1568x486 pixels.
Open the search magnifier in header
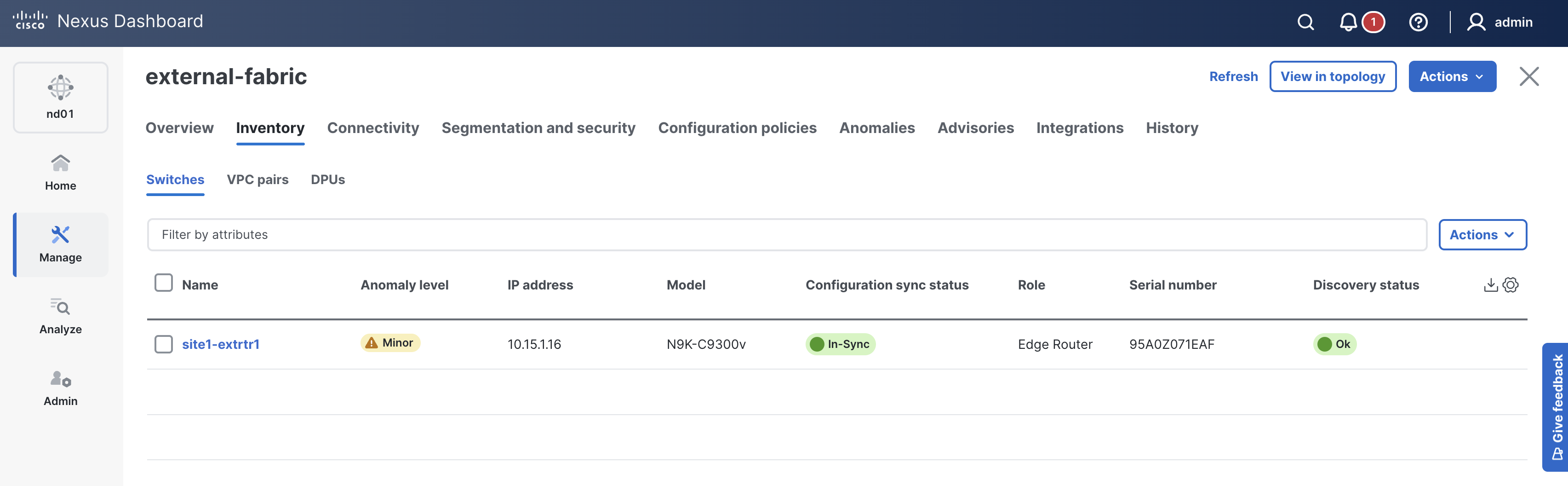(x=1305, y=23)
